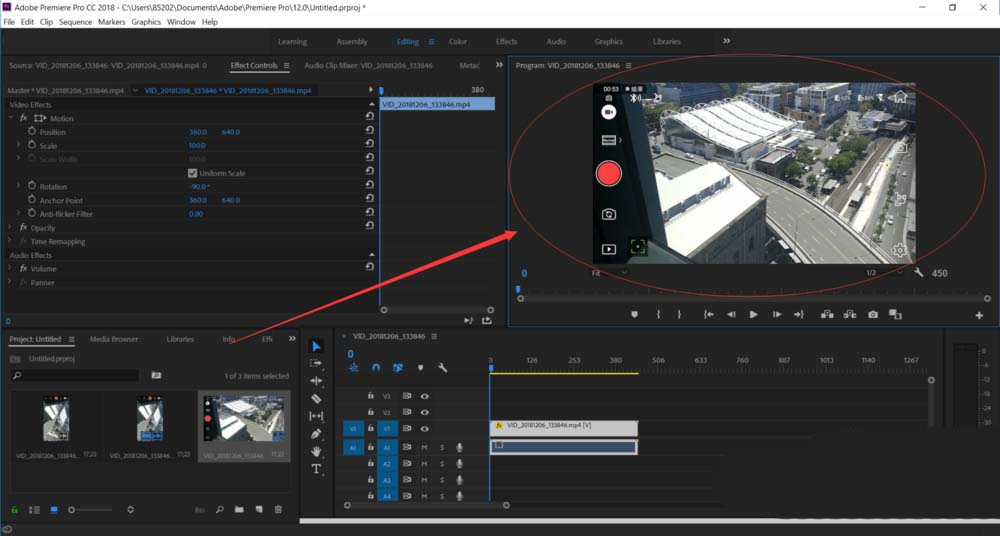Select the Hand tool
The width and height of the screenshot is (1000, 536).
coord(316,452)
